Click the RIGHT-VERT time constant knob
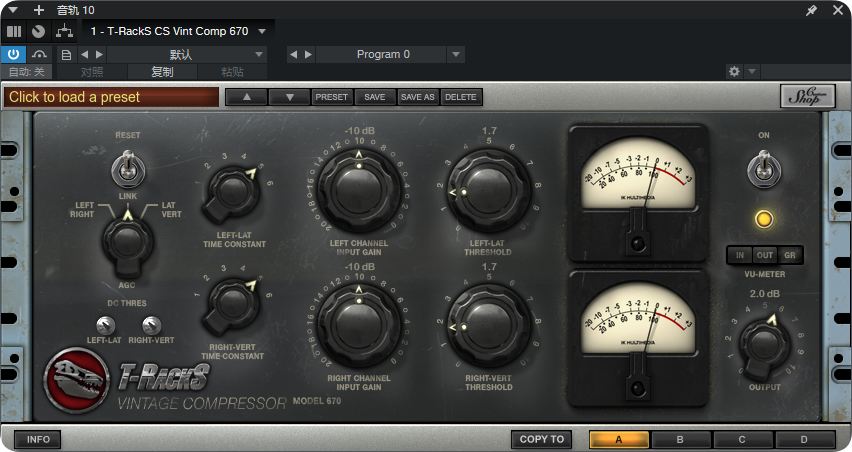Viewport: 852px width, 452px height. 233,304
